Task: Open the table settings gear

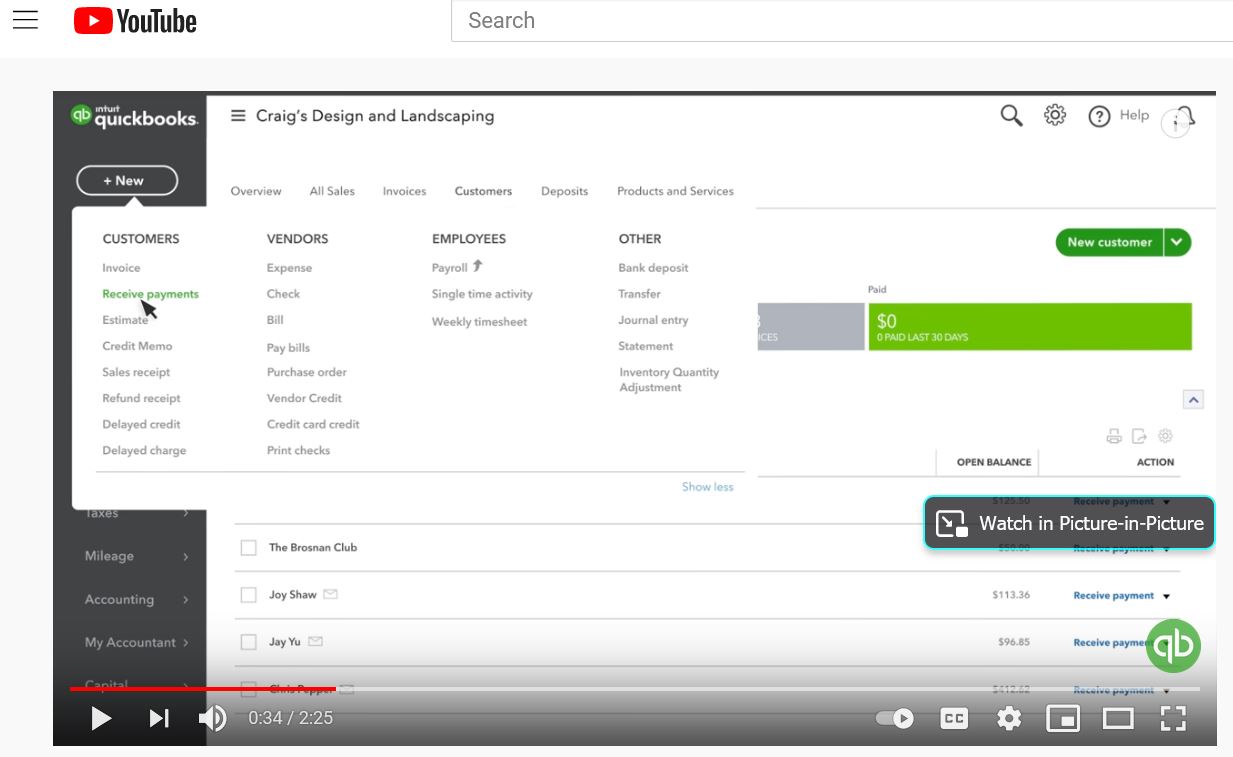Action: pos(1165,436)
